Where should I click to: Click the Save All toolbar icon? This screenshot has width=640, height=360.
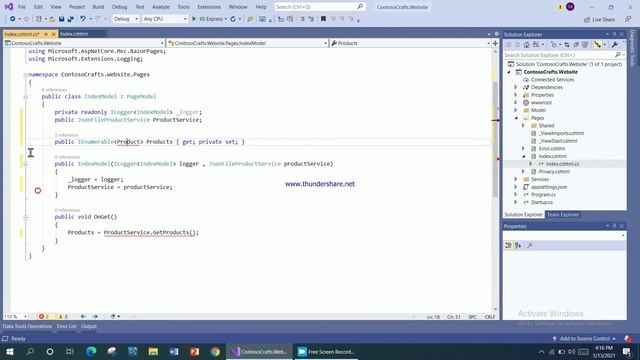(70, 19)
